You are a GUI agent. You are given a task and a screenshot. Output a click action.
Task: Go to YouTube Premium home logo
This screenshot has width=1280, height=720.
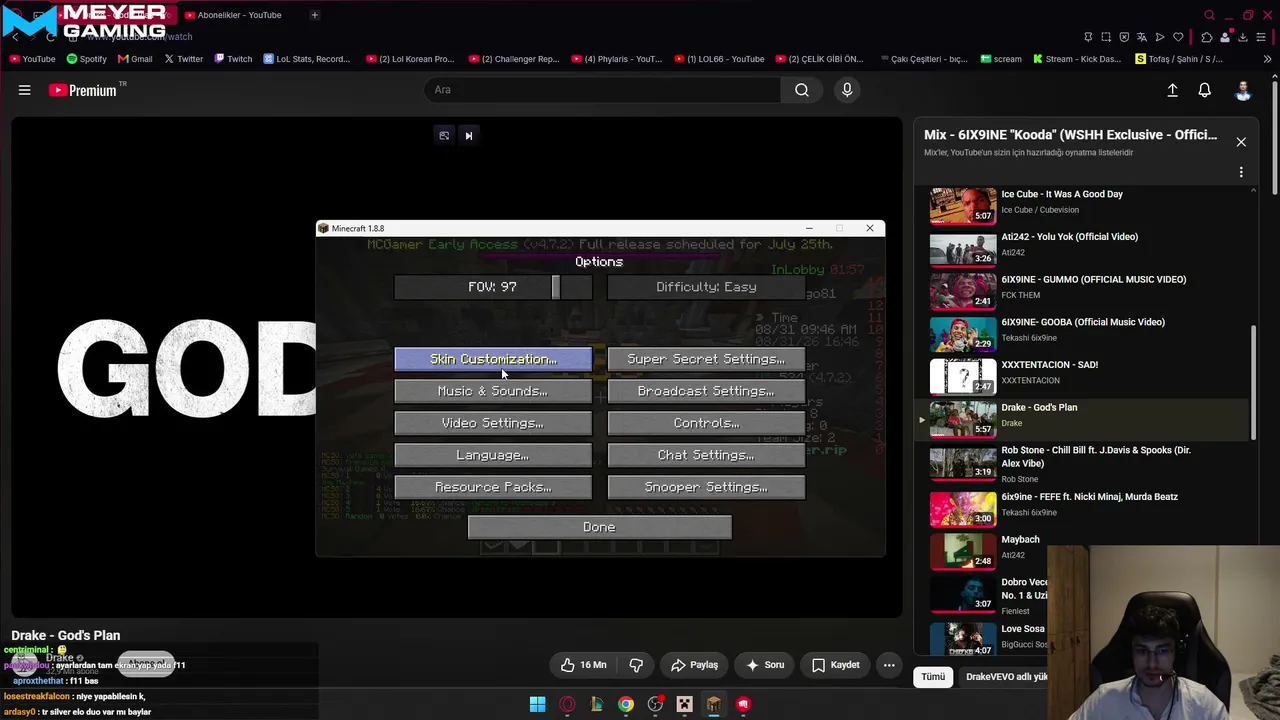point(83,90)
